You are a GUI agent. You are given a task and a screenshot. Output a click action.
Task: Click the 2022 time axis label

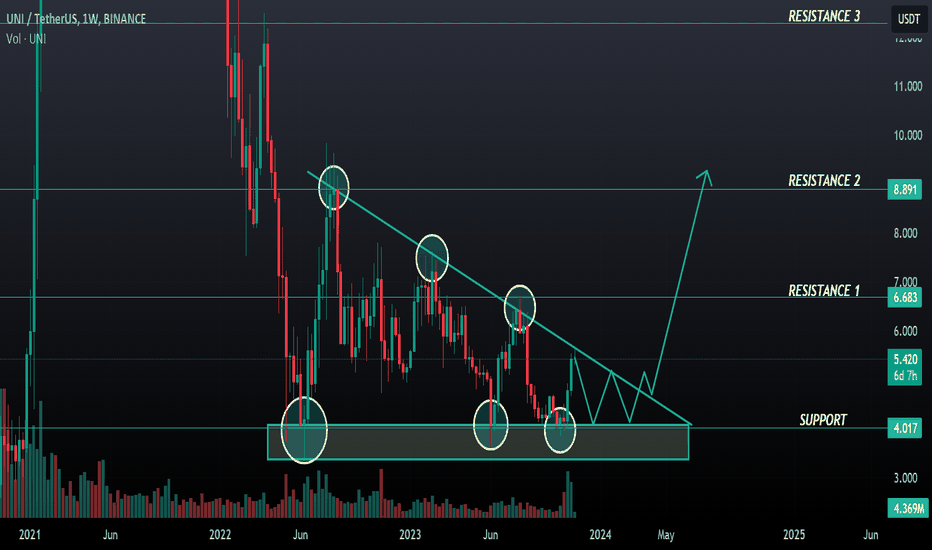click(x=220, y=535)
